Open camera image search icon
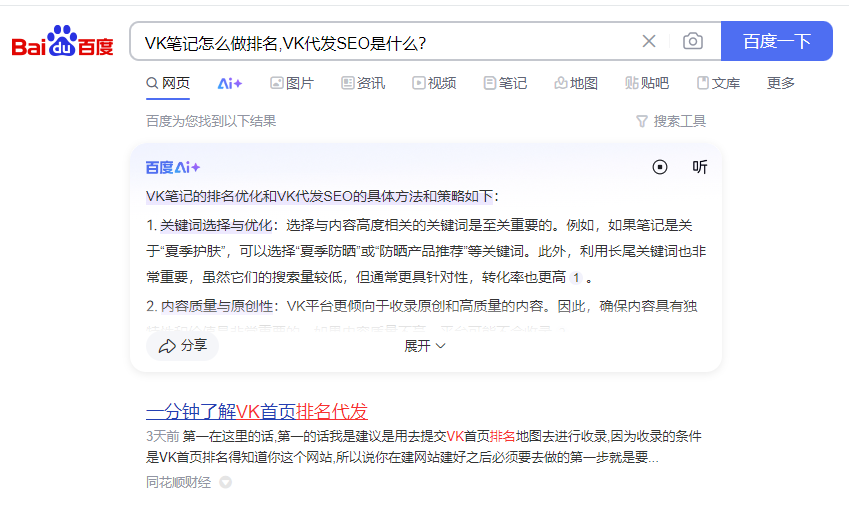This screenshot has height=510, width=849. point(693,41)
